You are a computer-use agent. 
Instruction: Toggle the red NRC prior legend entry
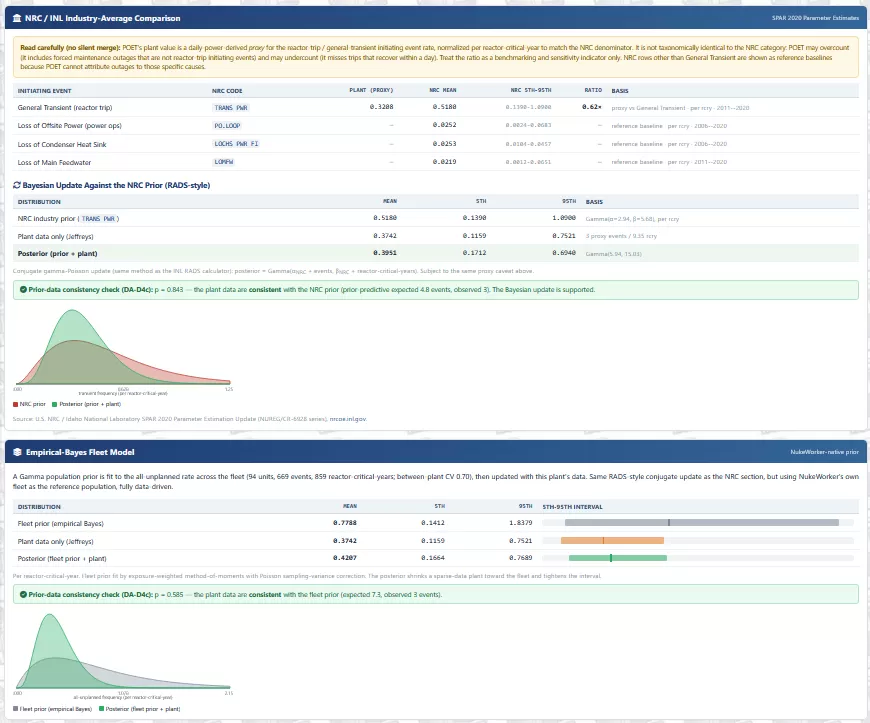coord(29,404)
